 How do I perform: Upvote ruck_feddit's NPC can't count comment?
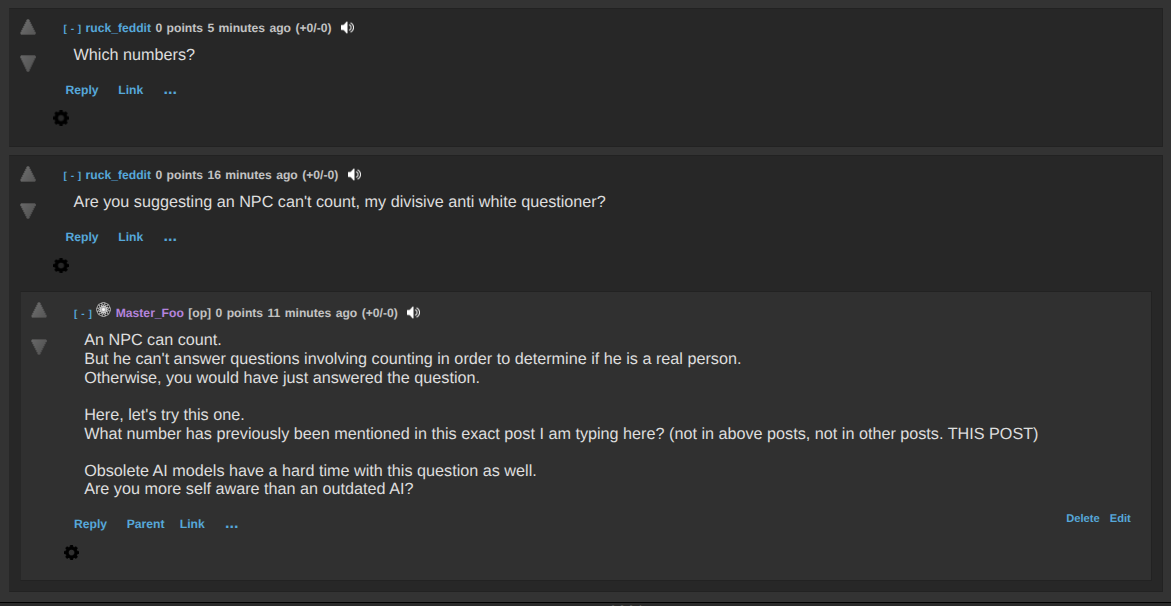[x=28, y=174]
